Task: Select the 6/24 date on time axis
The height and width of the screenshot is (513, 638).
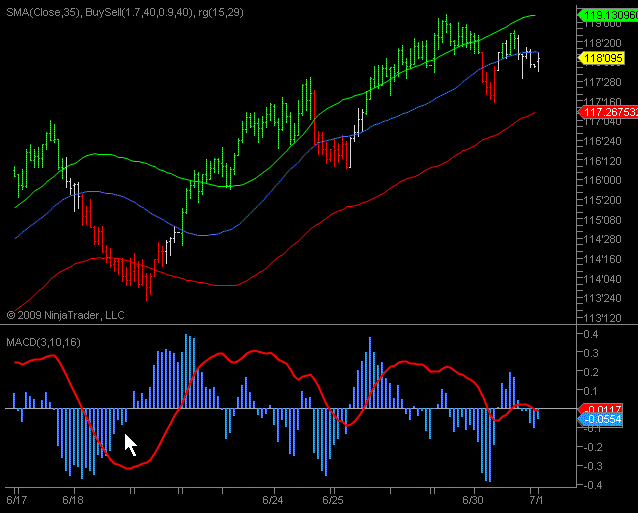Action: (x=273, y=497)
